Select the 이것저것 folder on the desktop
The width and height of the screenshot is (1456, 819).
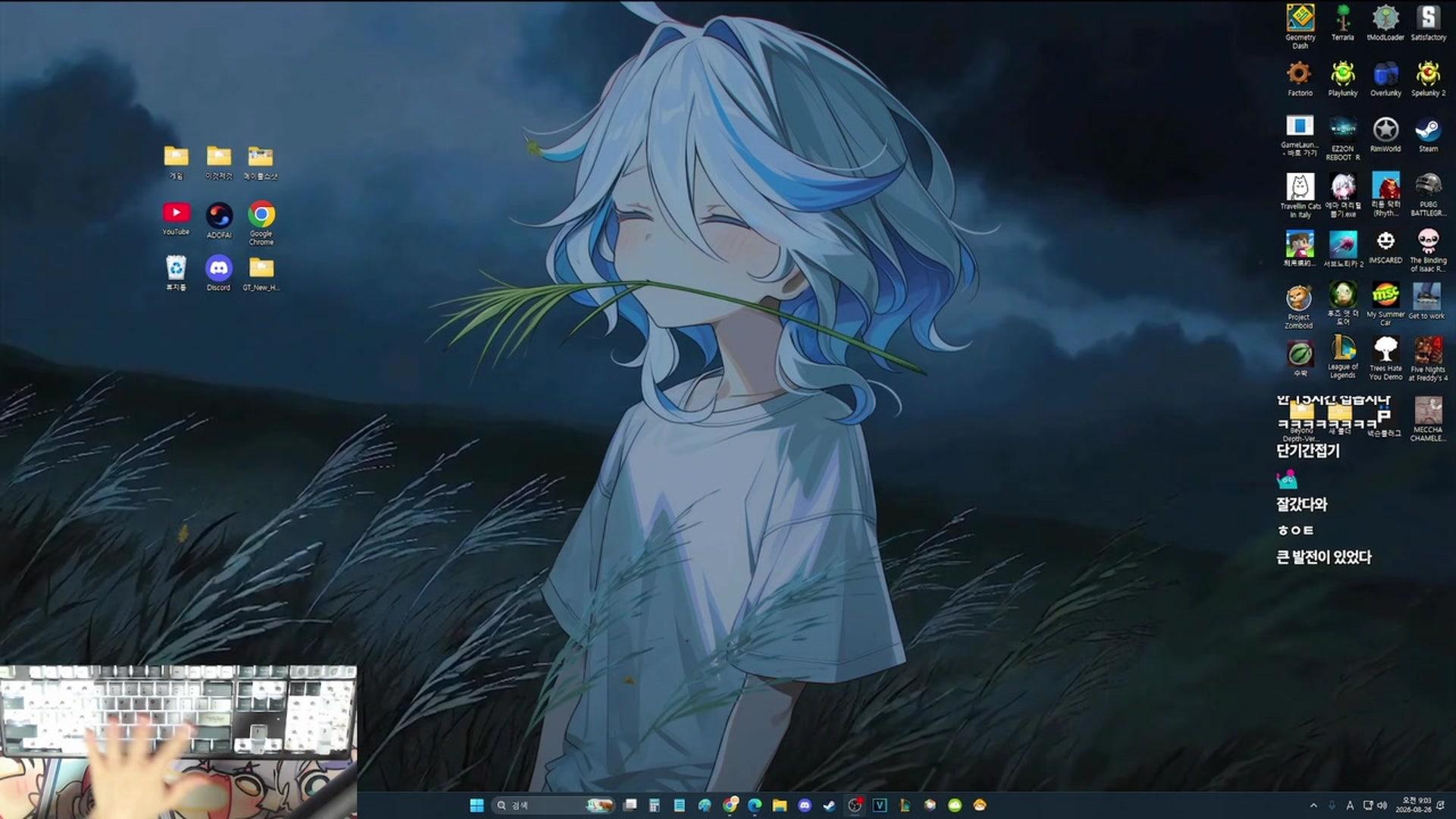click(218, 162)
